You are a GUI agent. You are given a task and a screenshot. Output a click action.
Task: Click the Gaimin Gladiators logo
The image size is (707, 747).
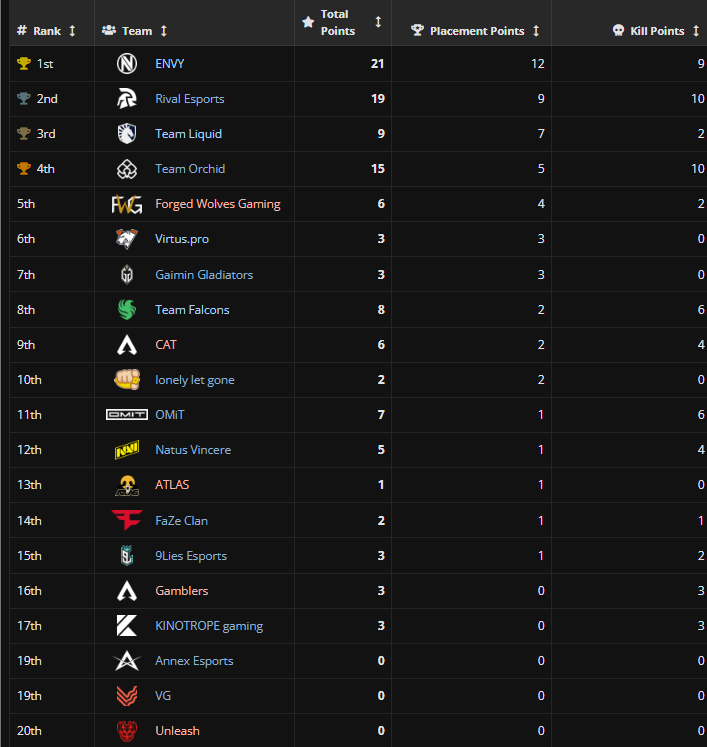pos(127,274)
